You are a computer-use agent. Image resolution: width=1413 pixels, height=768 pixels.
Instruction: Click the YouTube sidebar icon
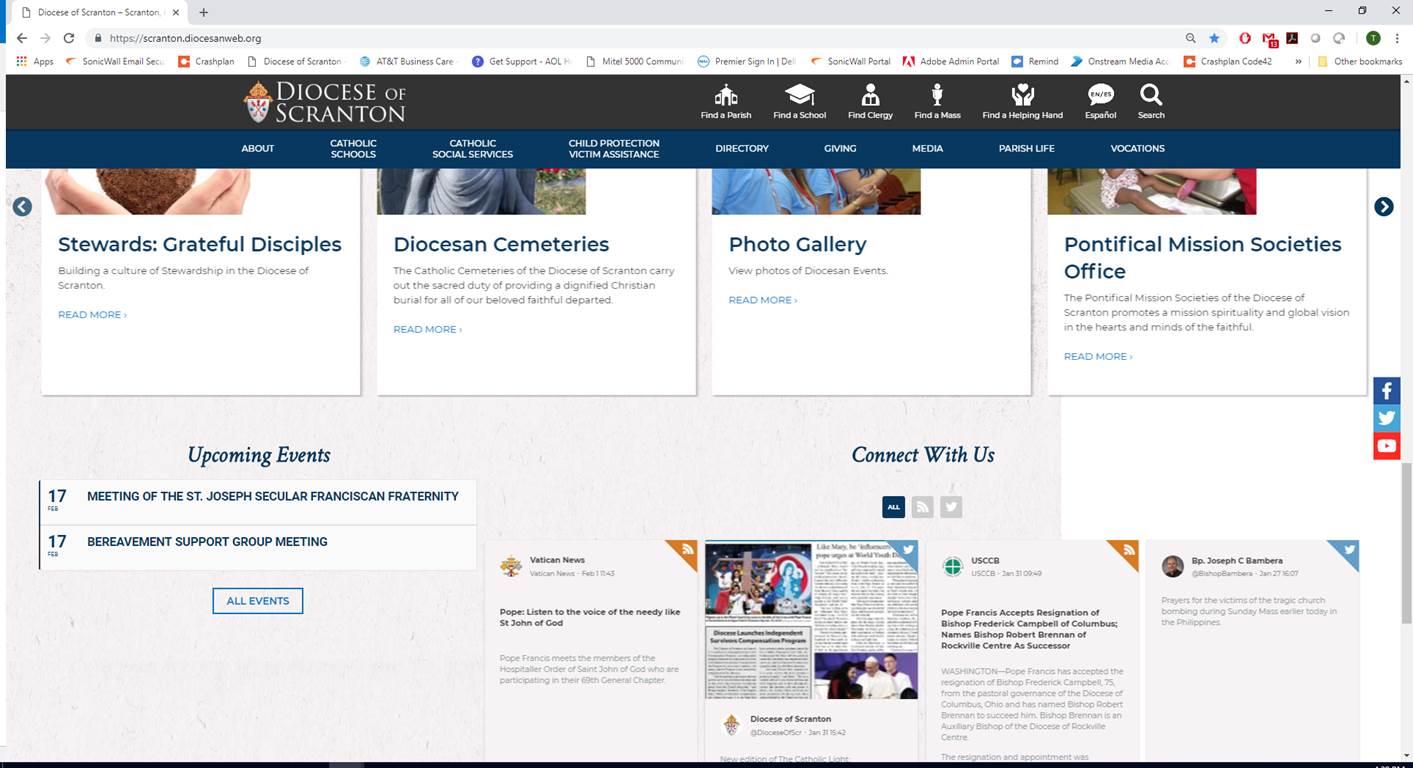[x=1386, y=446]
